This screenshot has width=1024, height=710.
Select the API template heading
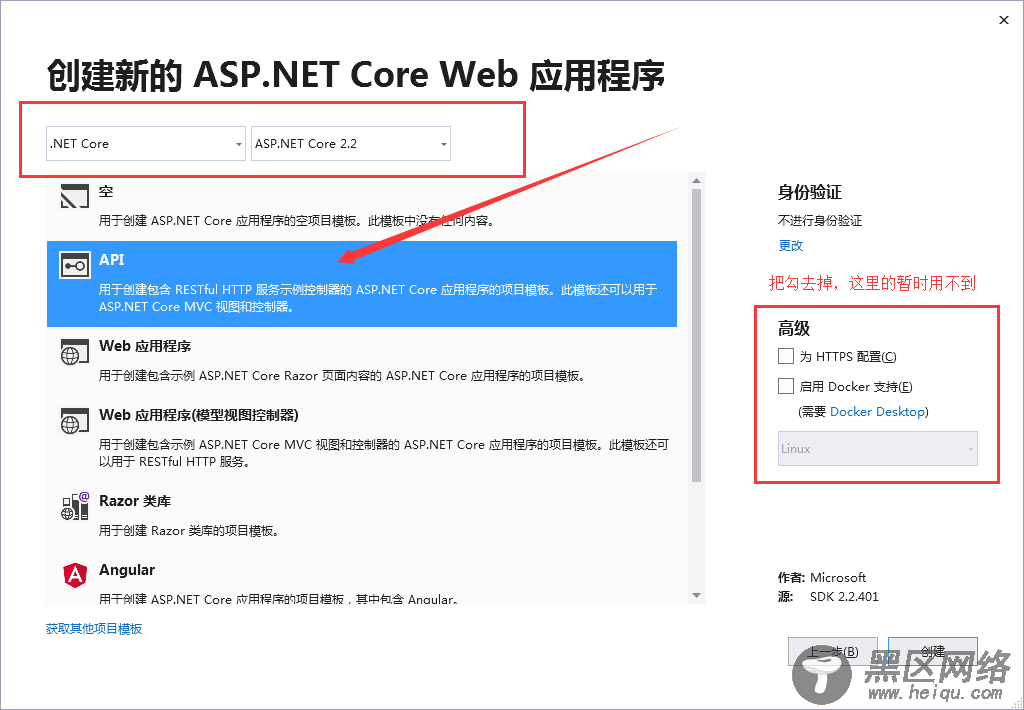(x=112, y=259)
